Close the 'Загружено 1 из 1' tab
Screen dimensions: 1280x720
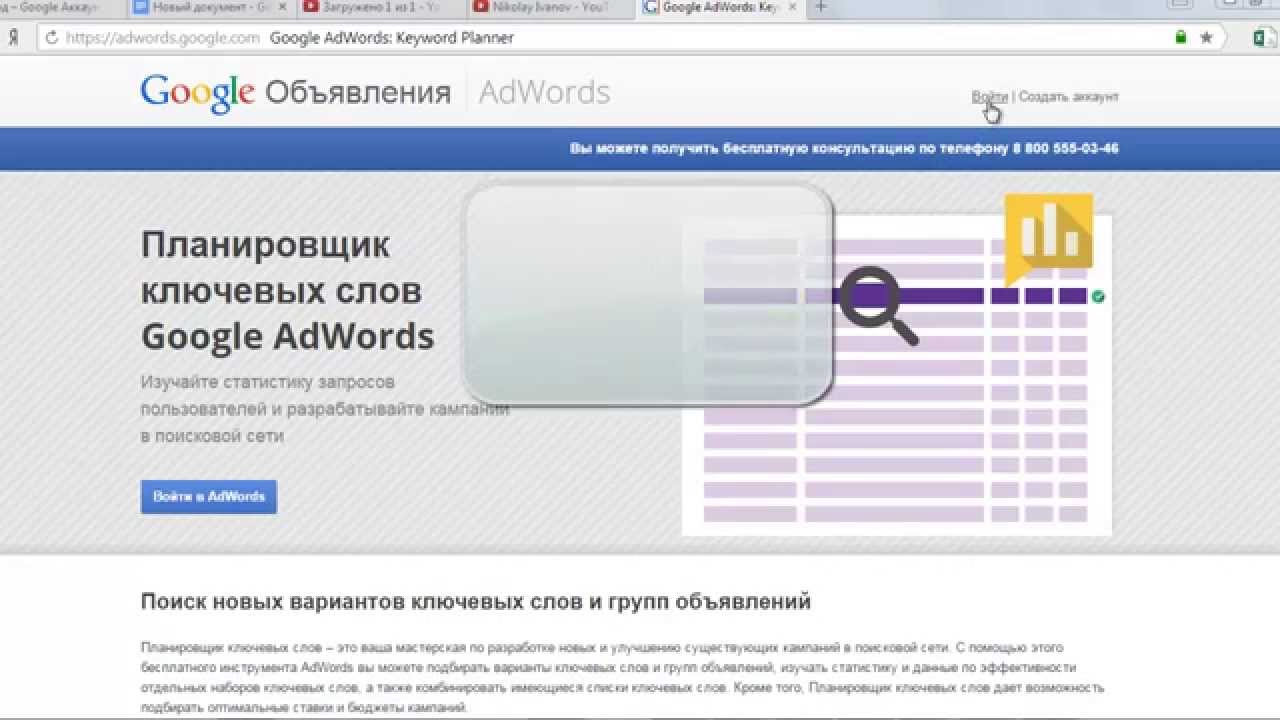click(451, 7)
